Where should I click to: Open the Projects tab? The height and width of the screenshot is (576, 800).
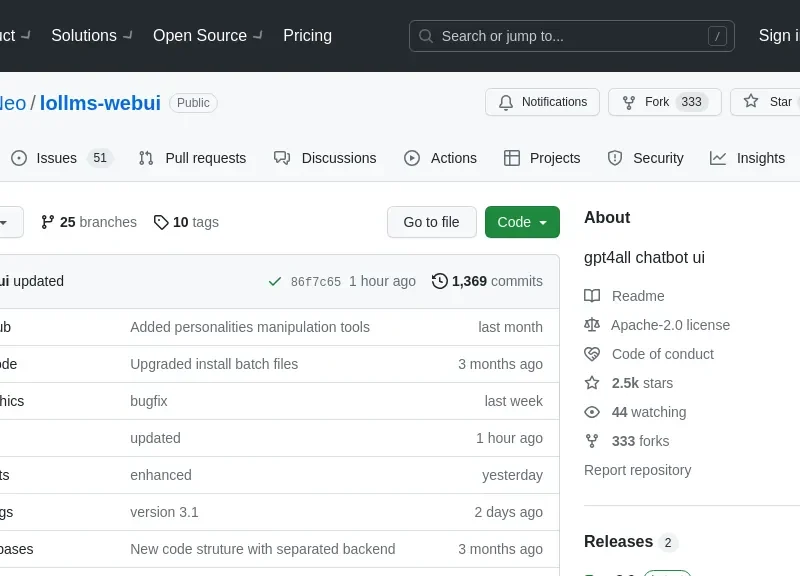click(x=542, y=158)
